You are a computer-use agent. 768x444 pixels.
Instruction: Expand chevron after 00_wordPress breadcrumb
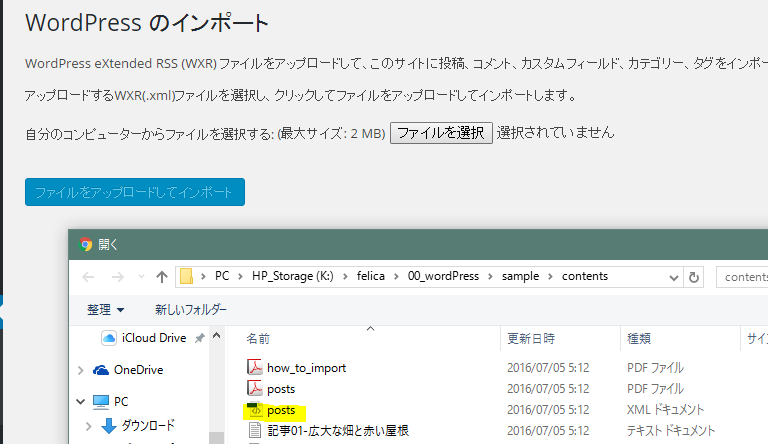click(x=490, y=277)
